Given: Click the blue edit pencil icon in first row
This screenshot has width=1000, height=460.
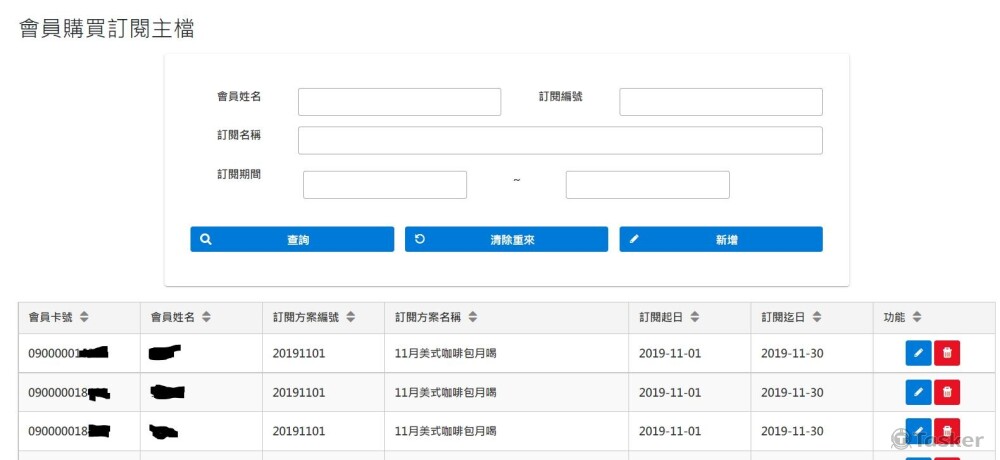Looking at the screenshot, I should 918,353.
